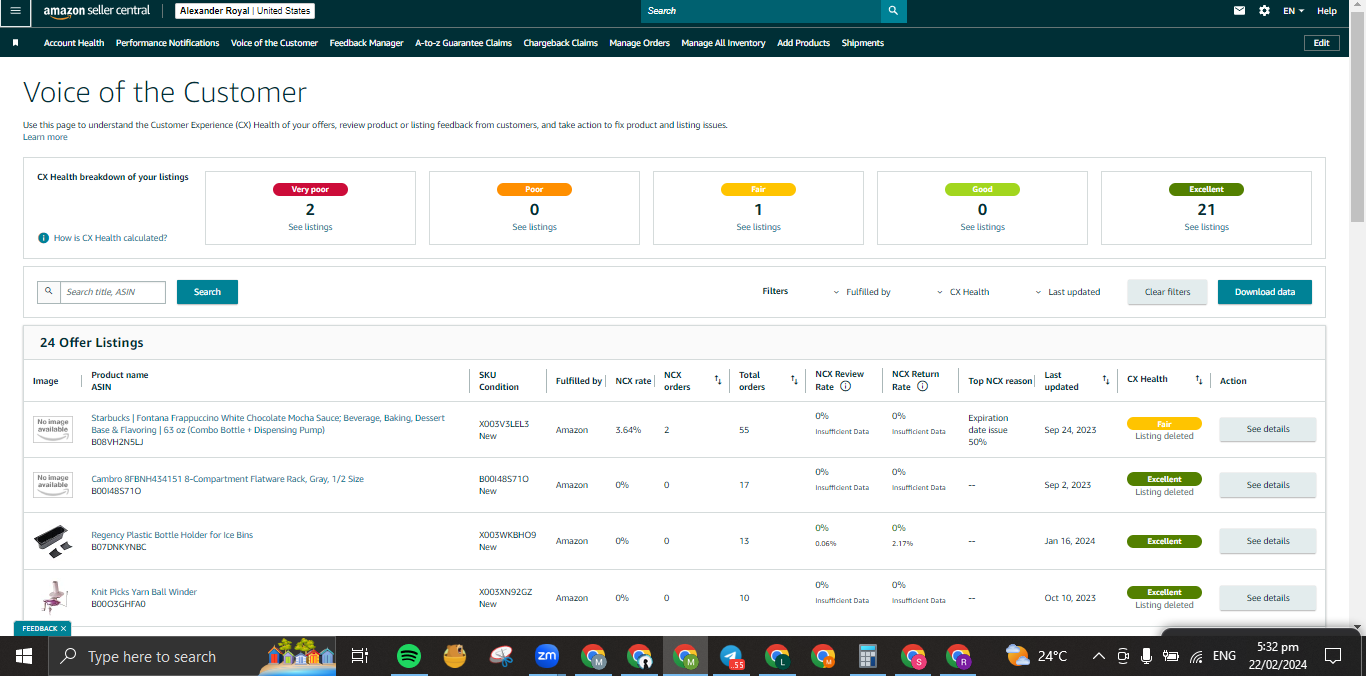
Task: Open Cambro 8-Compartment Flatware Rack product link
Action: (228, 479)
